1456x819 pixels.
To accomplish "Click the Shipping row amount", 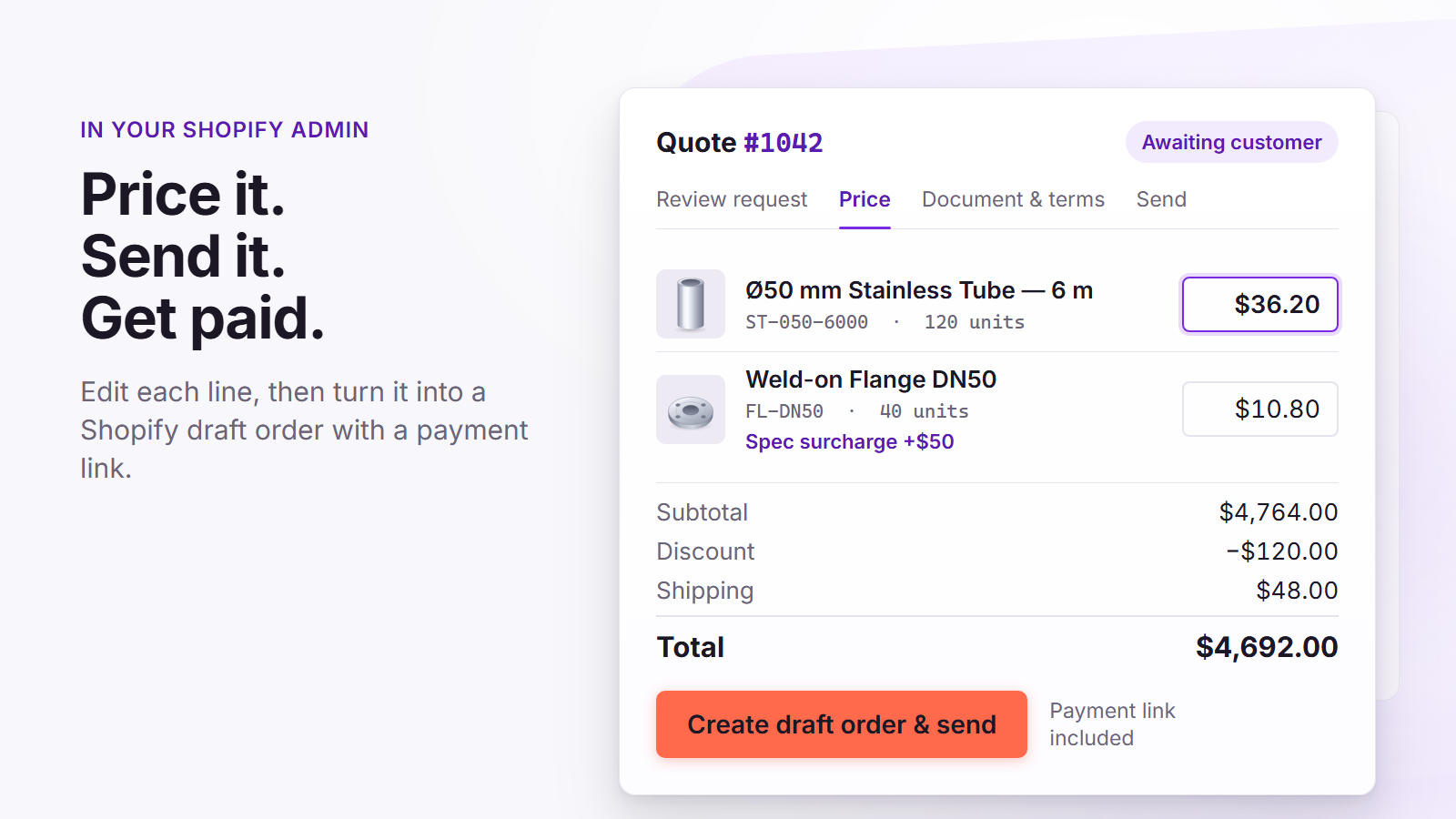I will coord(1297,591).
